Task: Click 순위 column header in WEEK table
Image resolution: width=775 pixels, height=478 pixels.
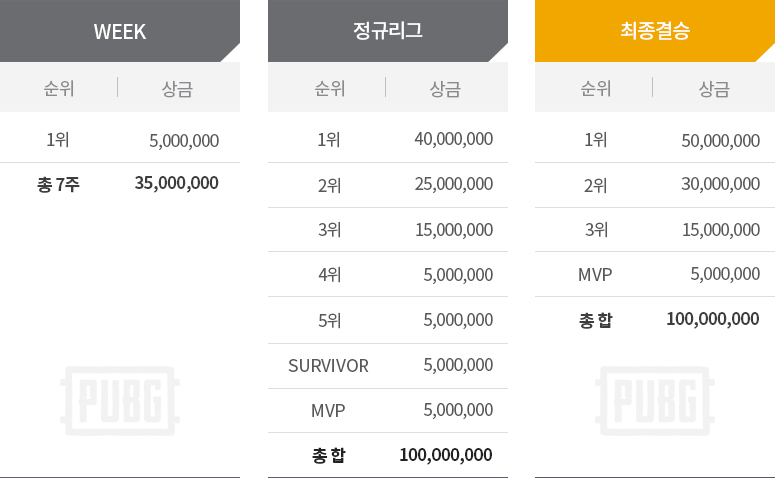Action: pyautogui.click(x=58, y=88)
